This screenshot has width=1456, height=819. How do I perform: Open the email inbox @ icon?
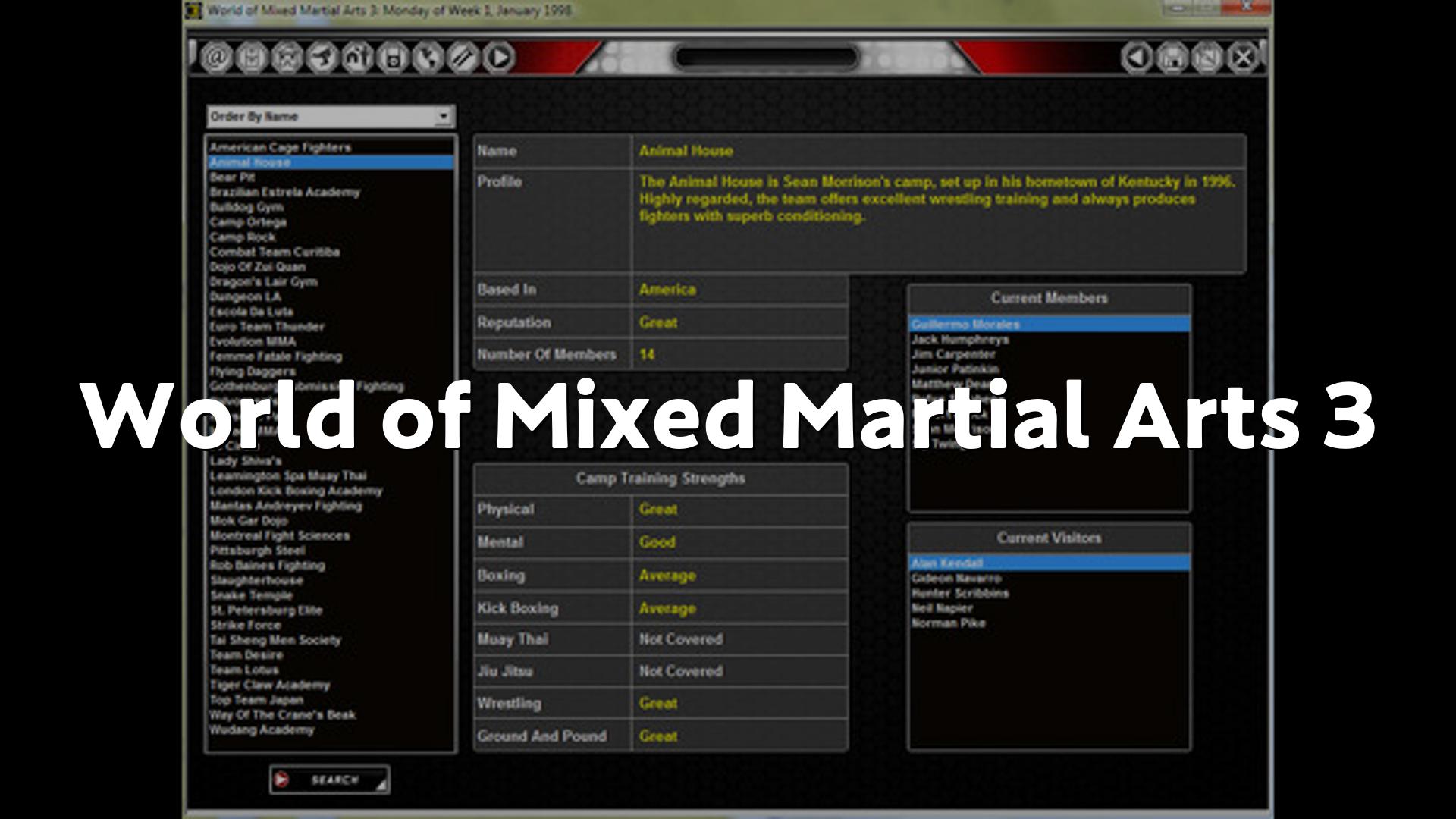(216, 58)
